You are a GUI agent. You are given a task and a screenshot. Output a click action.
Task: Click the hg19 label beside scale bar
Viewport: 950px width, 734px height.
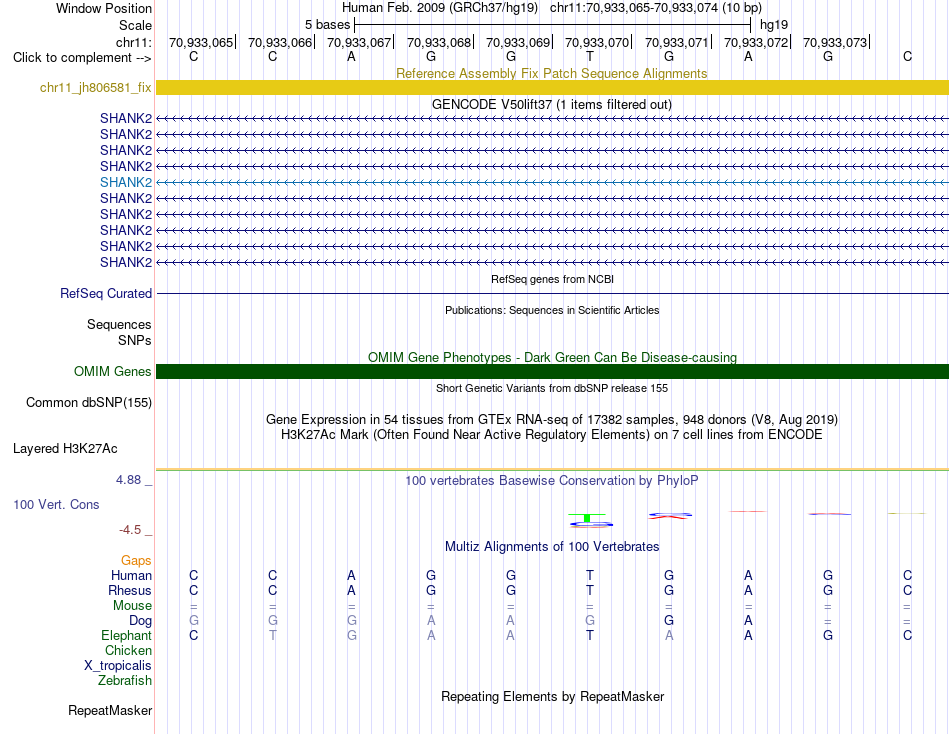pos(774,25)
